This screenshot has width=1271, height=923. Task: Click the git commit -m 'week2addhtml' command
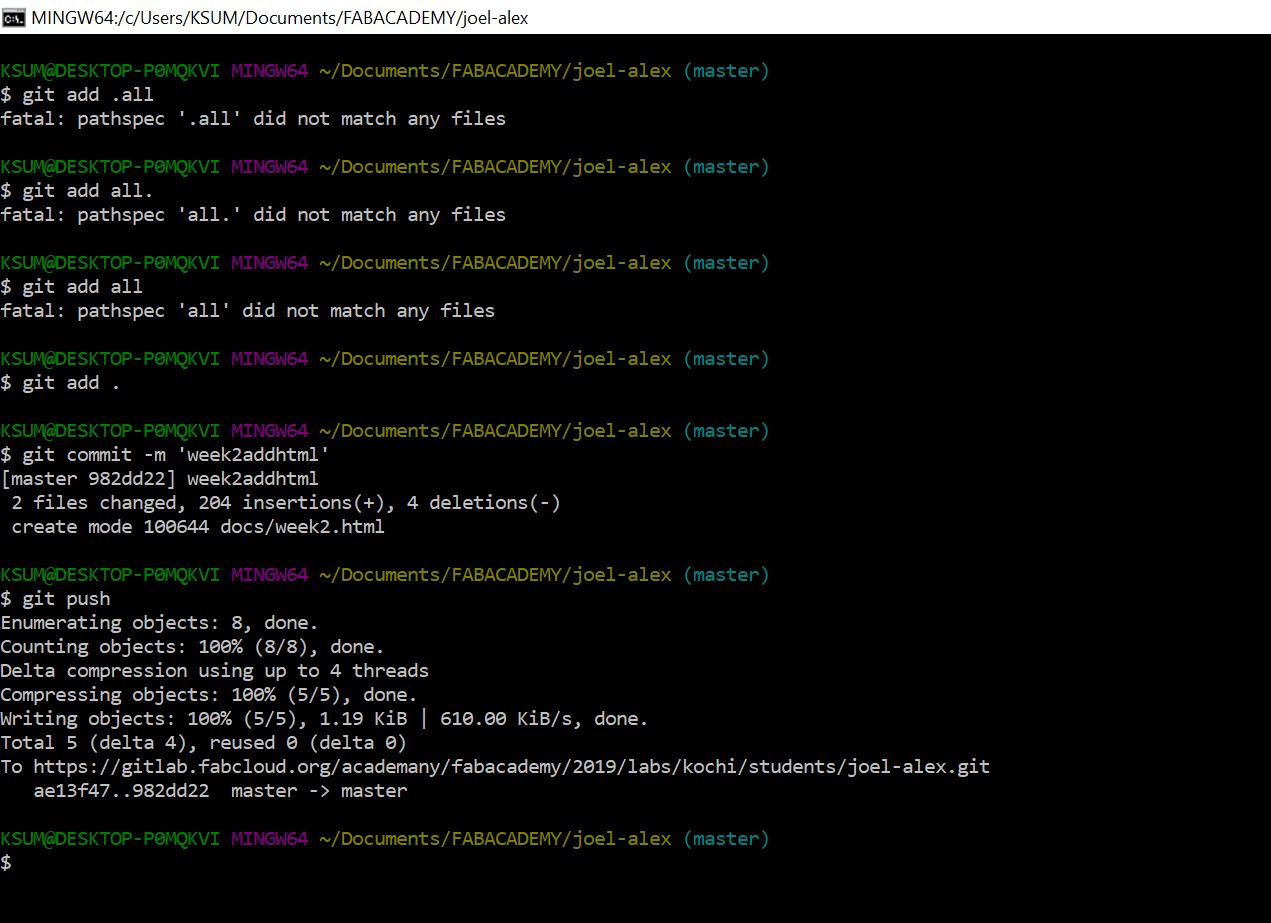click(x=176, y=455)
